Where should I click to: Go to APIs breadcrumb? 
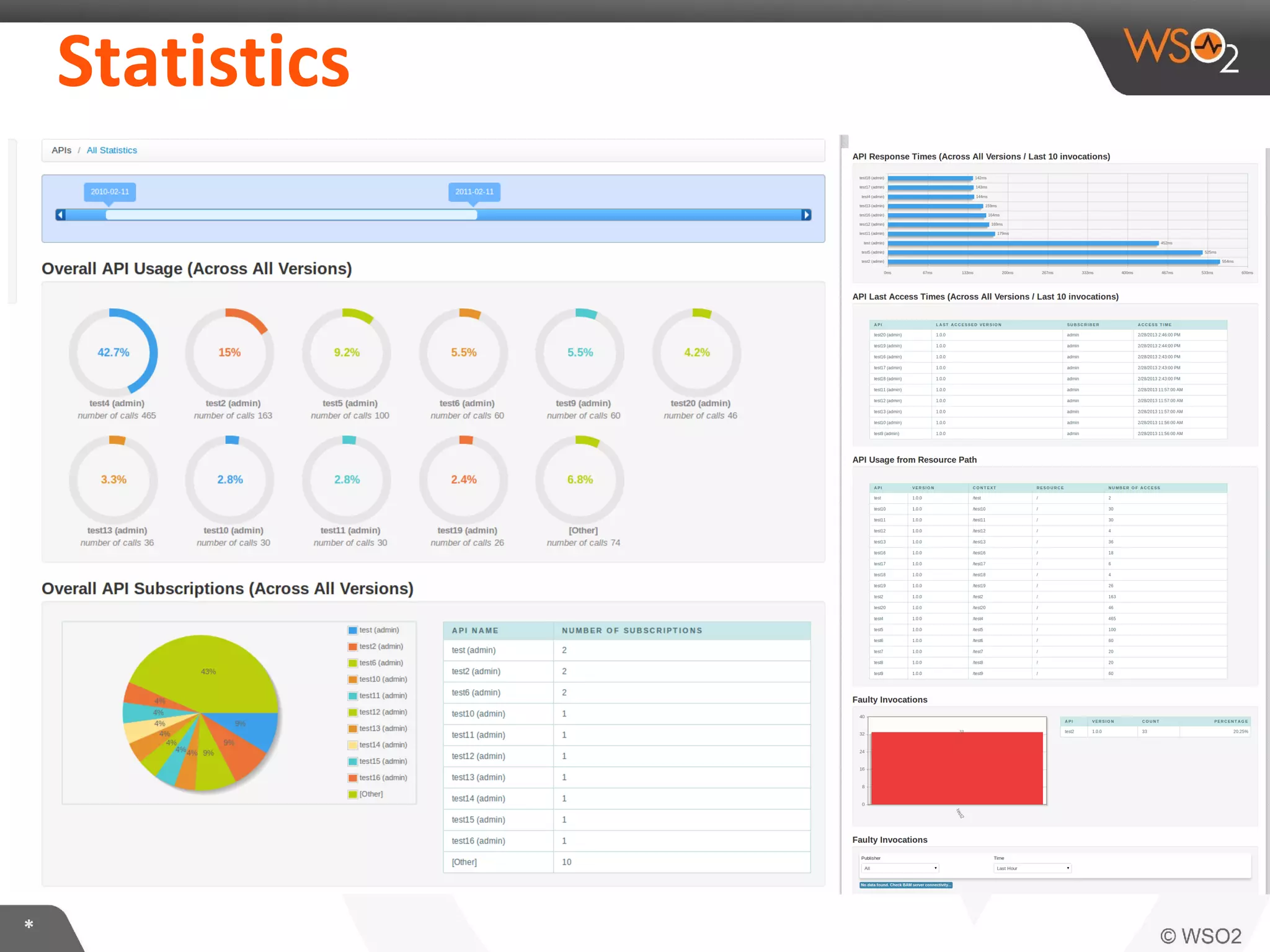coord(61,150)
